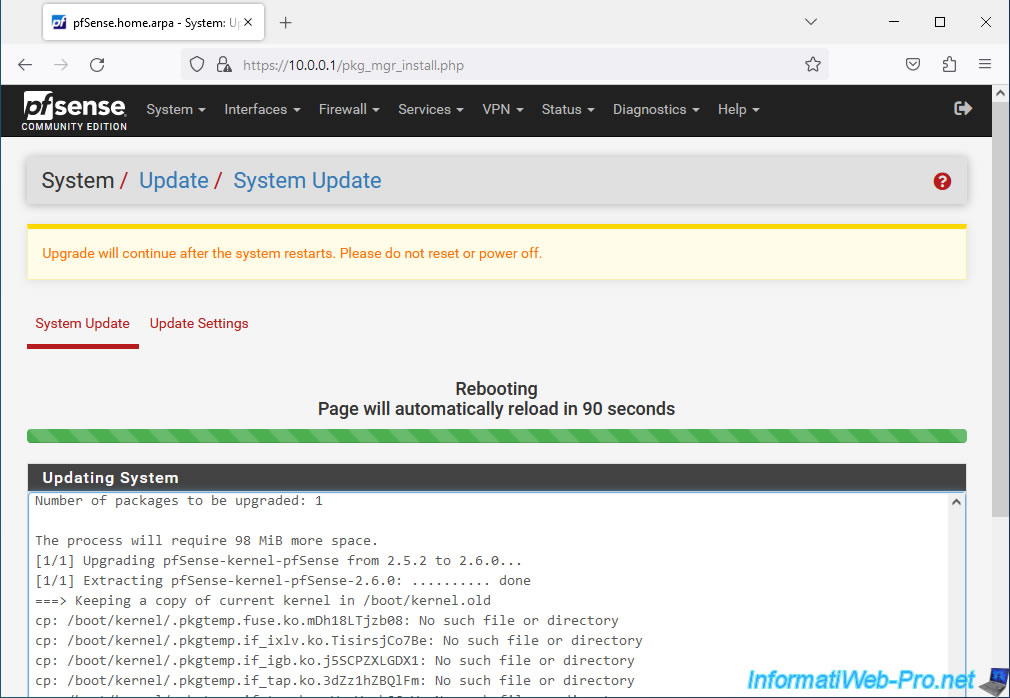The image size is (1010, 698).
Task: Select the System Update tab
Action: click(x=82, y=324)
